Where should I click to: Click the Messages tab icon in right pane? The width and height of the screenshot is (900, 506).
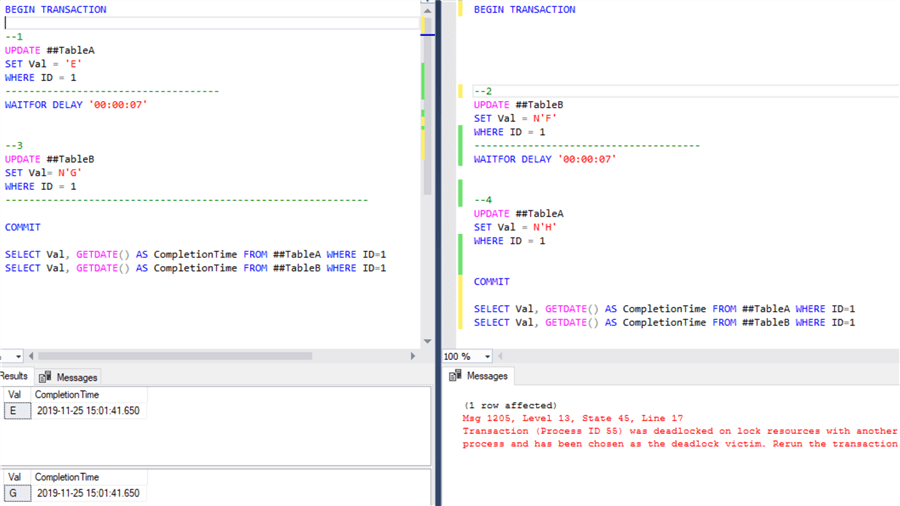tap(455, 376)
